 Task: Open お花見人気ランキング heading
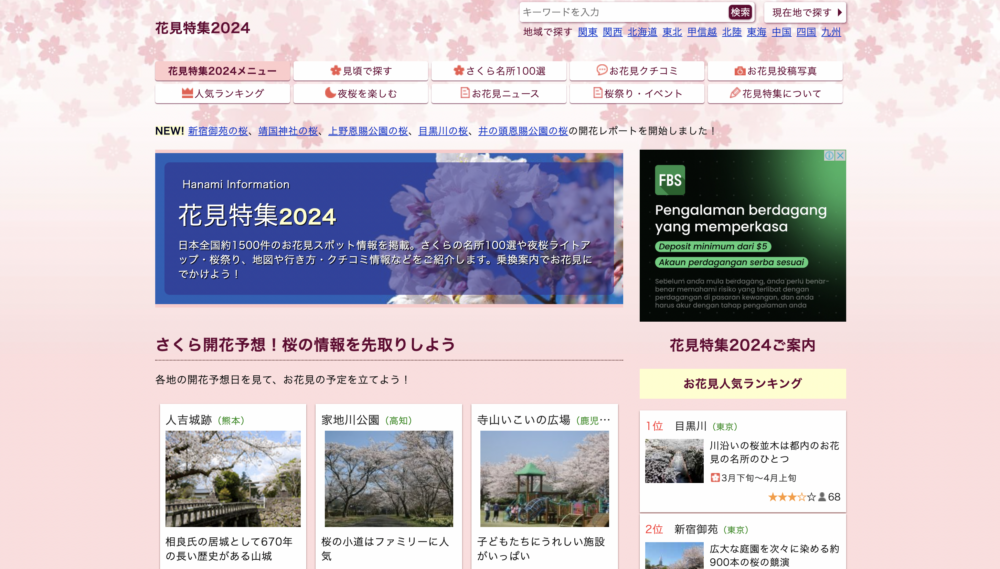point(742,383)
